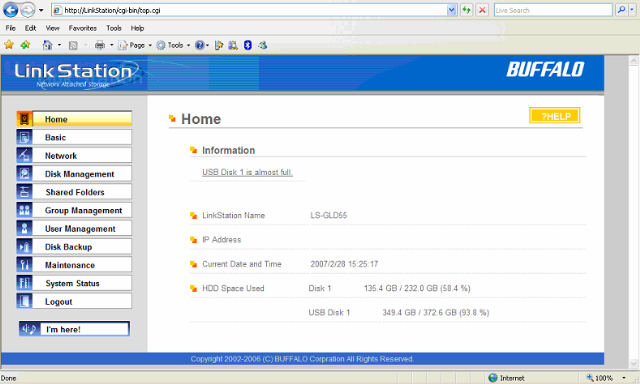Click the Messenger toolbar icon
640x384 pixels.
point(262,45)
